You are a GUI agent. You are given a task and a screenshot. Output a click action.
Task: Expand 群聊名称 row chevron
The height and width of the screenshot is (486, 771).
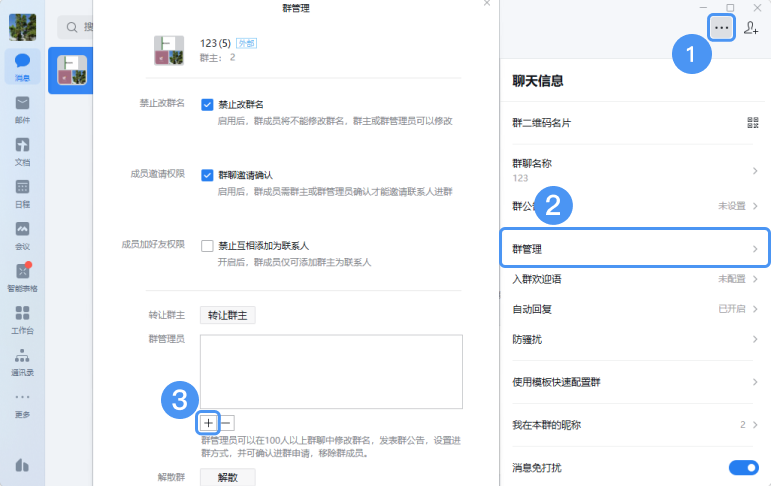click(x=755, y=171)
